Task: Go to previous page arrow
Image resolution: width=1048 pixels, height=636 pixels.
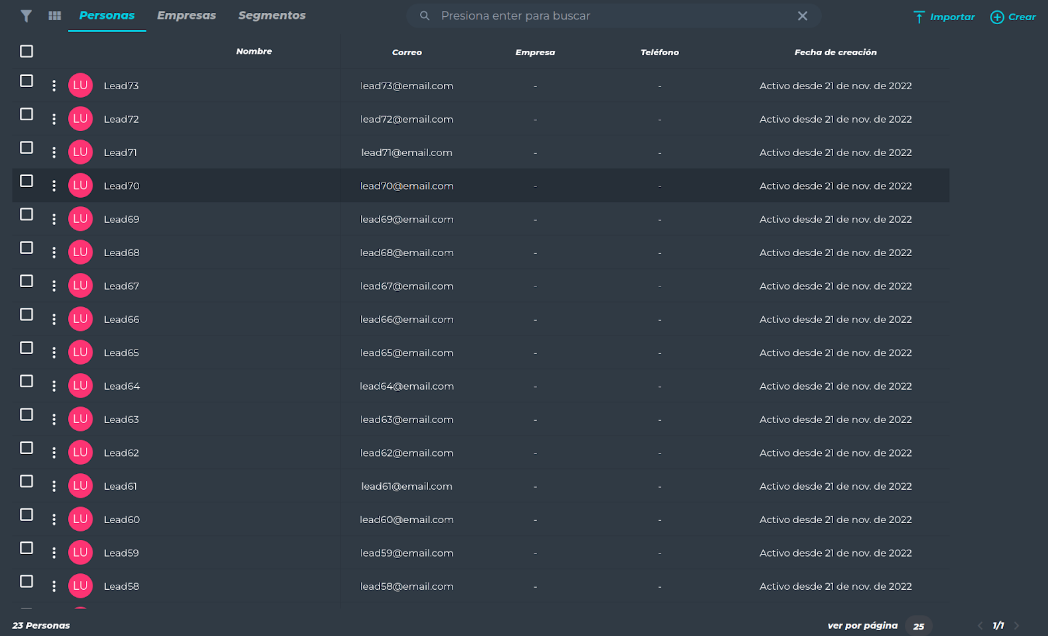Action: click(x=980, y=626)
